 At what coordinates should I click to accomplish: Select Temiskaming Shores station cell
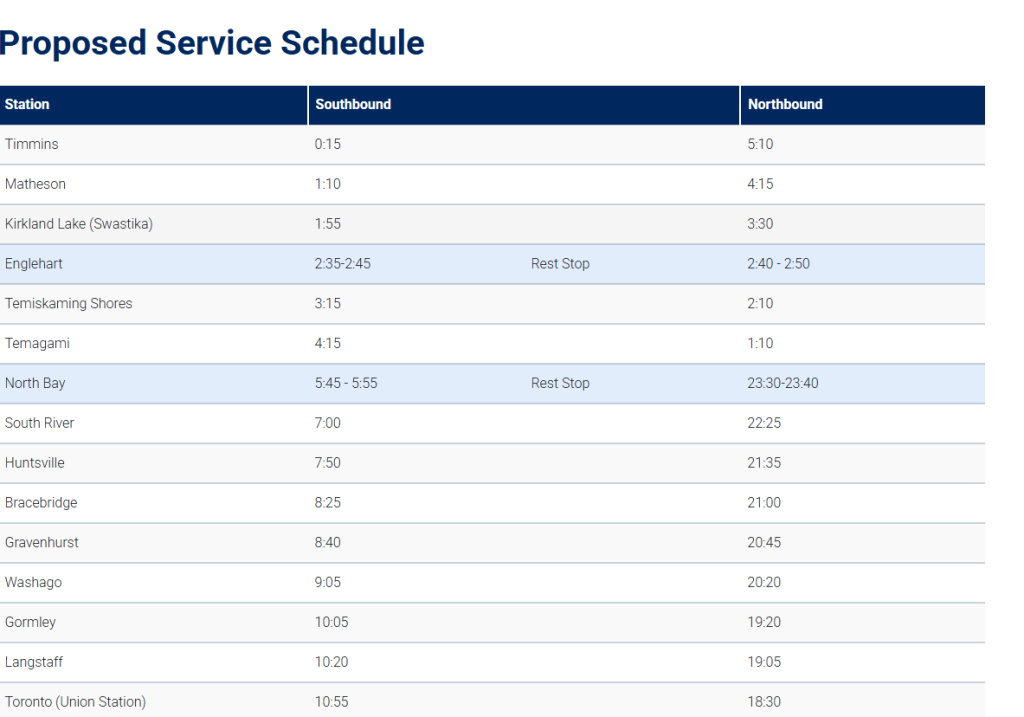coord(68,303)
